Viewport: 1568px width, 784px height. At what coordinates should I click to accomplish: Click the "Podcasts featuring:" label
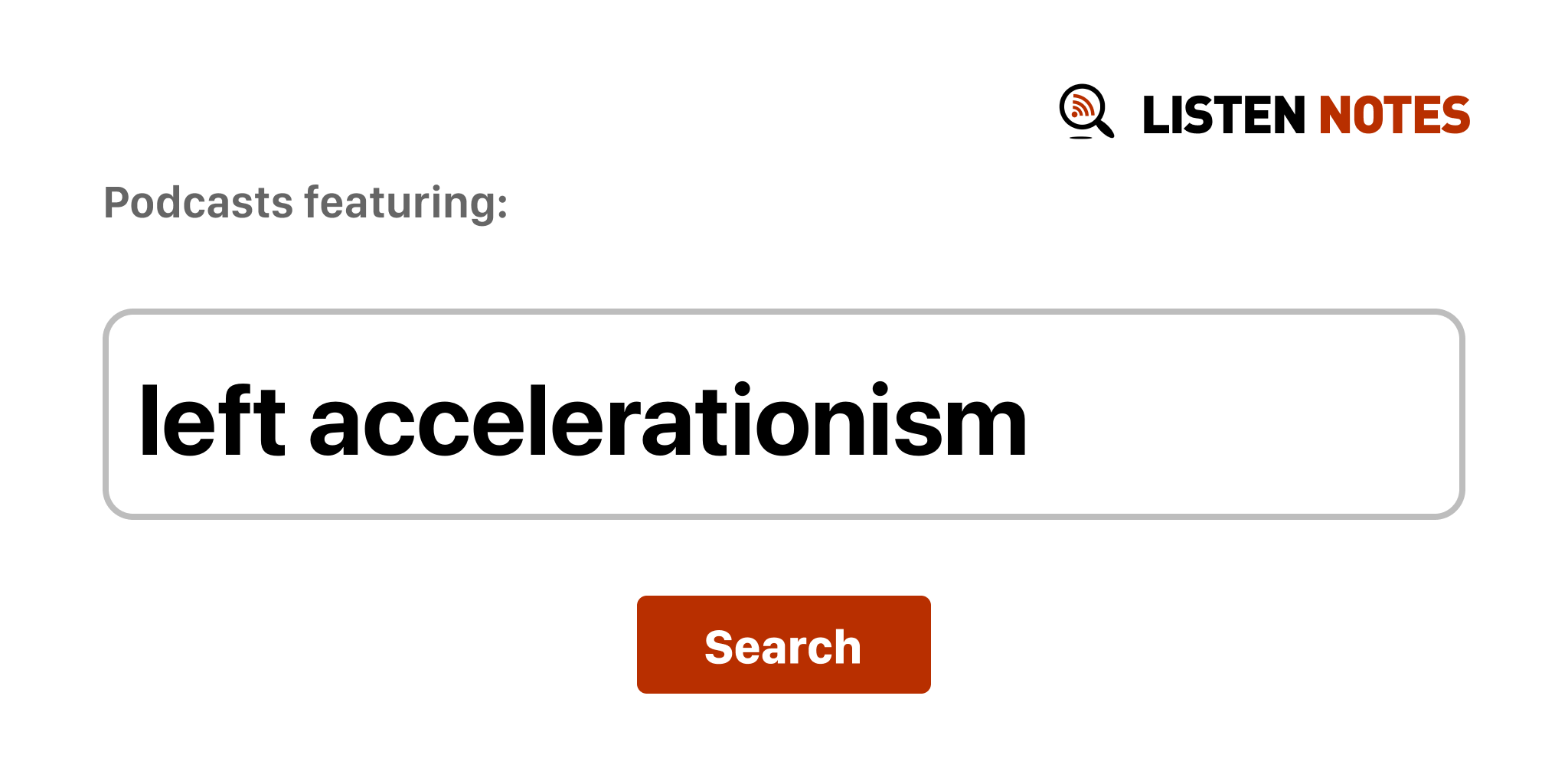pos(305,203)
